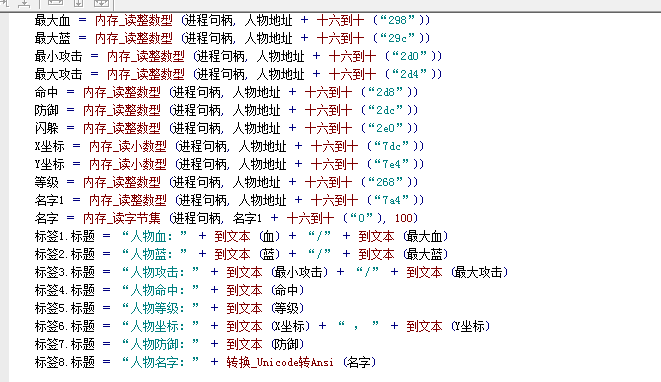
Task: Click the hex offset string "7dc"
Action: [391, 146]
